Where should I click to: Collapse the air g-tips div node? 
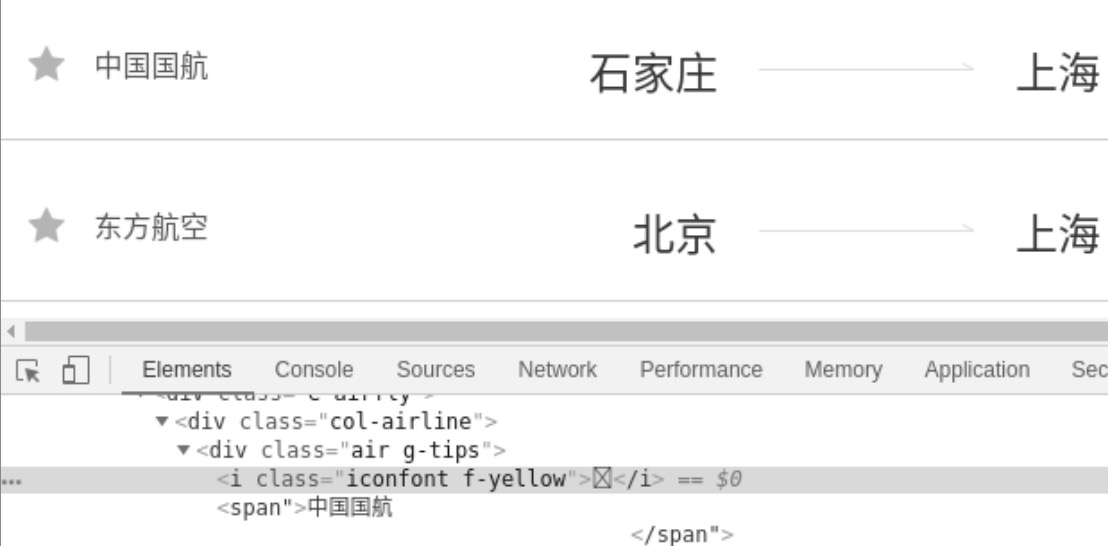pyautogui.click(x=184, y=450)
